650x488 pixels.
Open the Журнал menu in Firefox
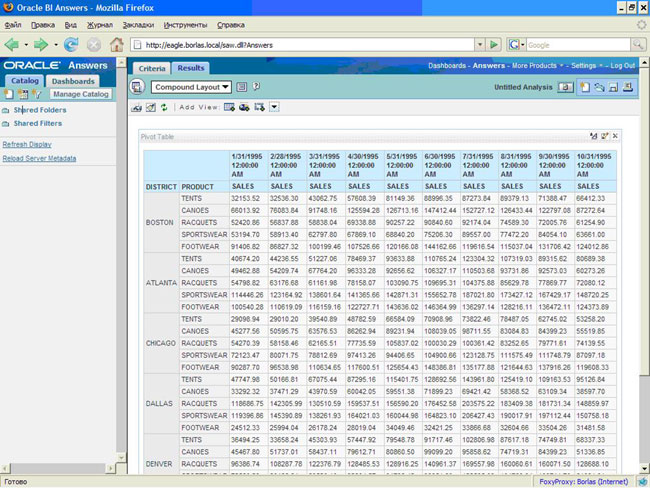100,24
